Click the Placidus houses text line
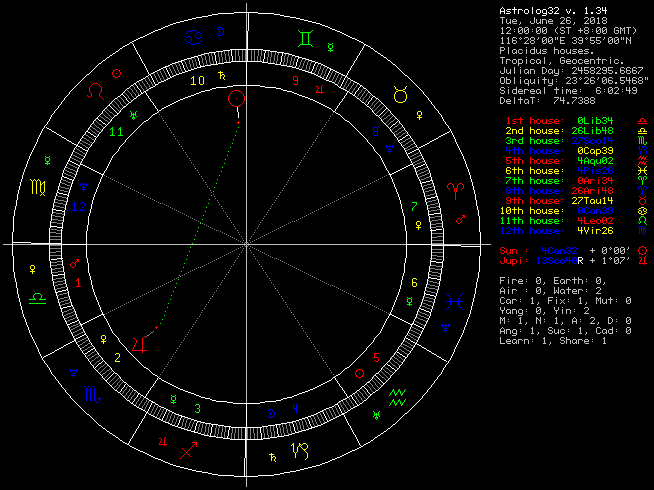Viewport: 654px width, 490px height. (x=545, y=51)
